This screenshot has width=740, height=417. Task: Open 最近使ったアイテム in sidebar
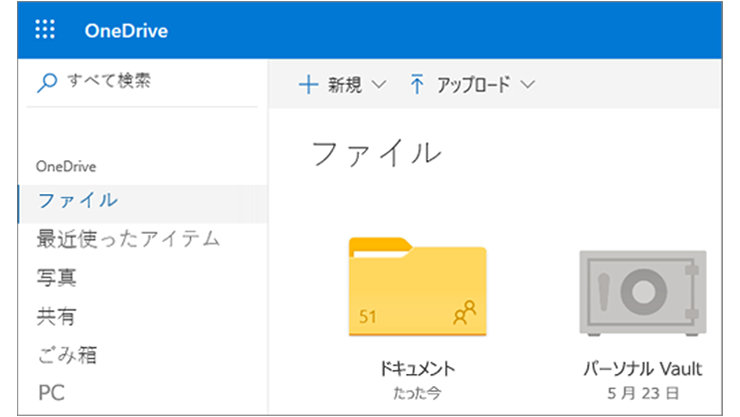click(x=128, y=239)
